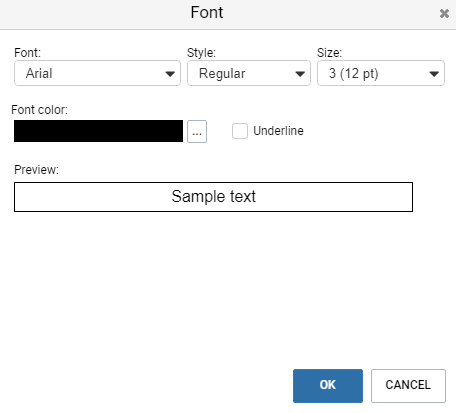
Task: Click the "Font:" label above Arial
Action: tap(27, 53)
